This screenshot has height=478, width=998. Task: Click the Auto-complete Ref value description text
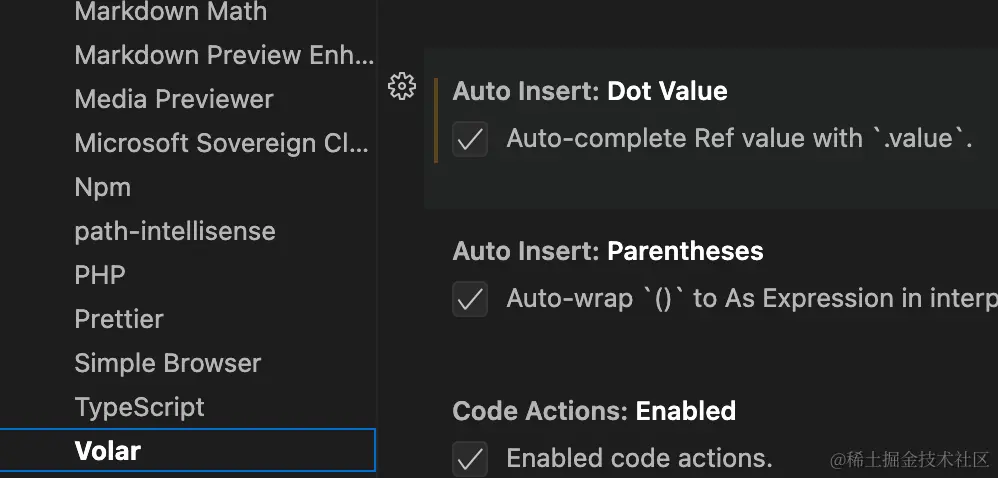click(739, 138)
